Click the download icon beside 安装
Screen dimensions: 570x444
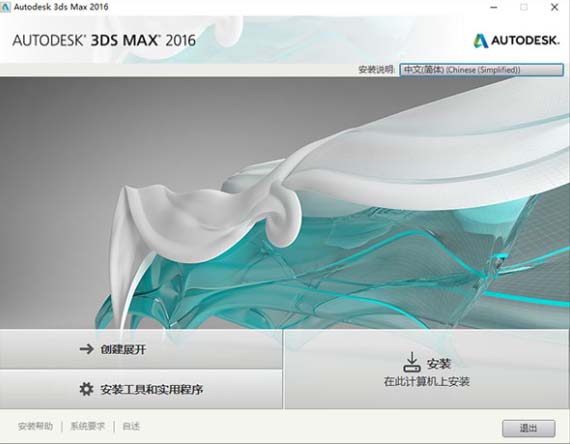[x=412, y=362]
